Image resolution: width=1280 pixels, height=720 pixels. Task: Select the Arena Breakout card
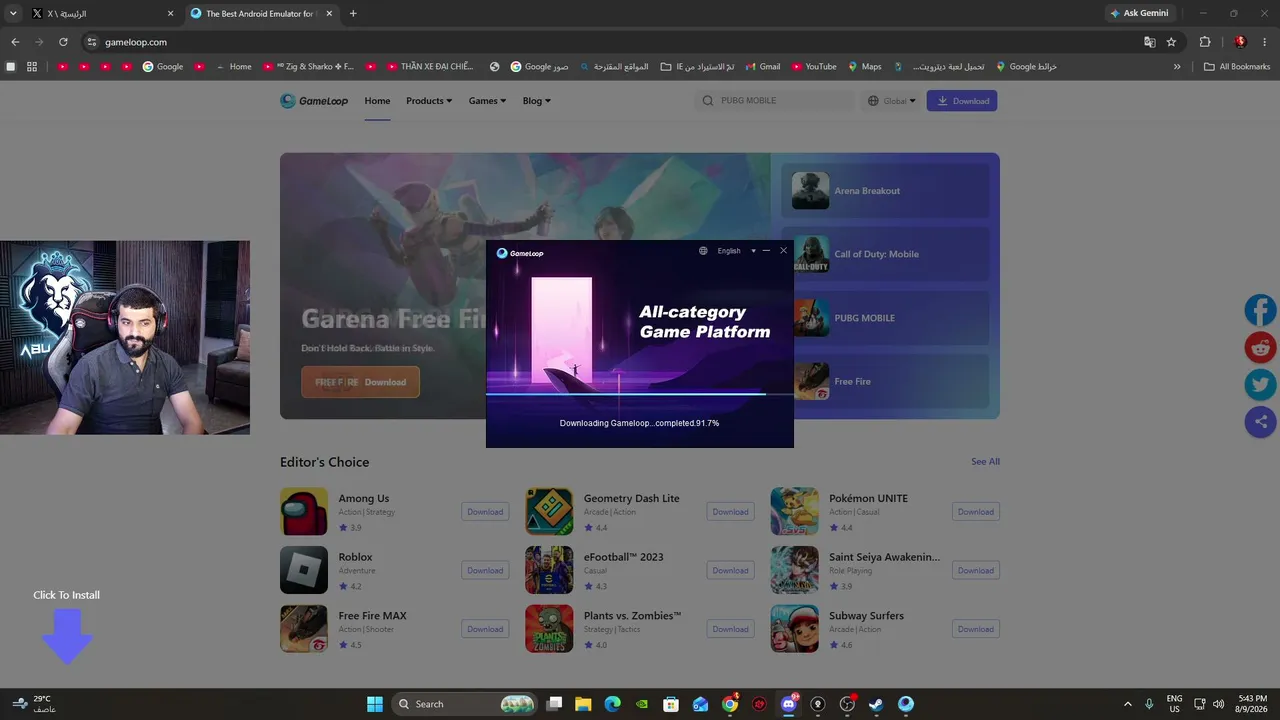tap(885, 191)
